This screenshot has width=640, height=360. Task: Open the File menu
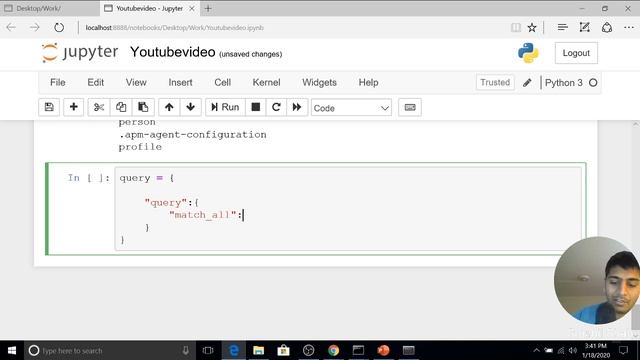pos(58,82)
